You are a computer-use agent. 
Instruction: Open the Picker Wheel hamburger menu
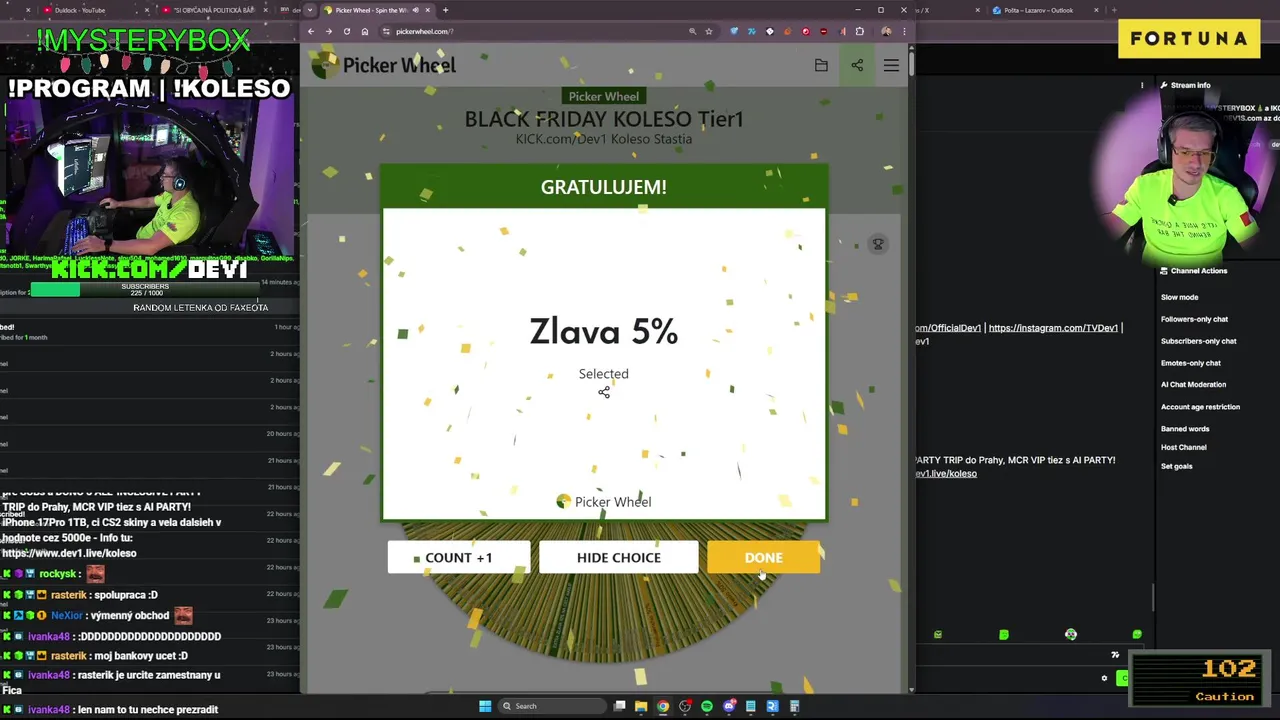(x=891, y=65)
